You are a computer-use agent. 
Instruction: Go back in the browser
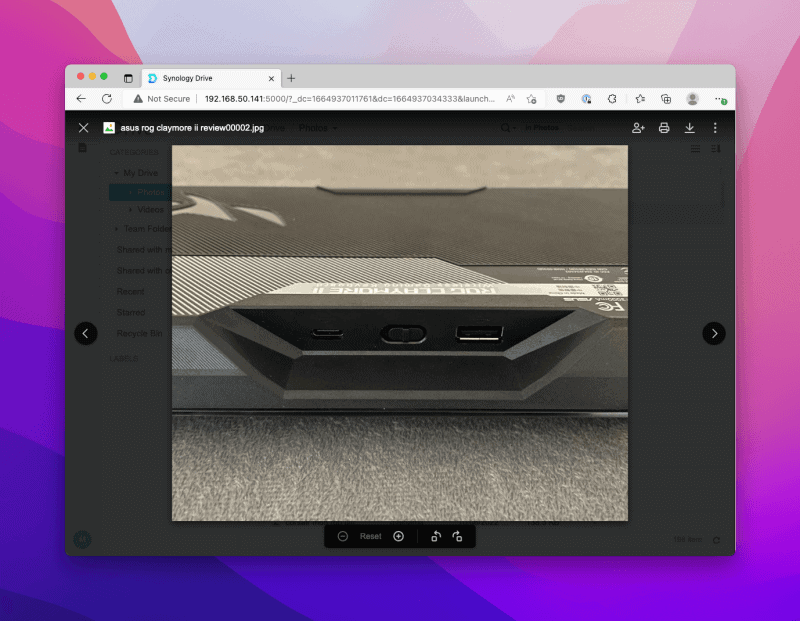(81, 99)
